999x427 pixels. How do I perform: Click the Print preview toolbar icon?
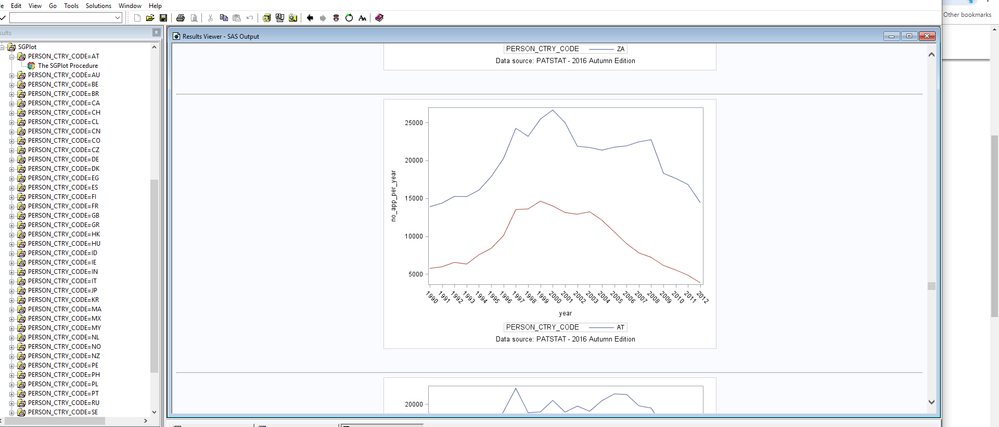[194, 18]
